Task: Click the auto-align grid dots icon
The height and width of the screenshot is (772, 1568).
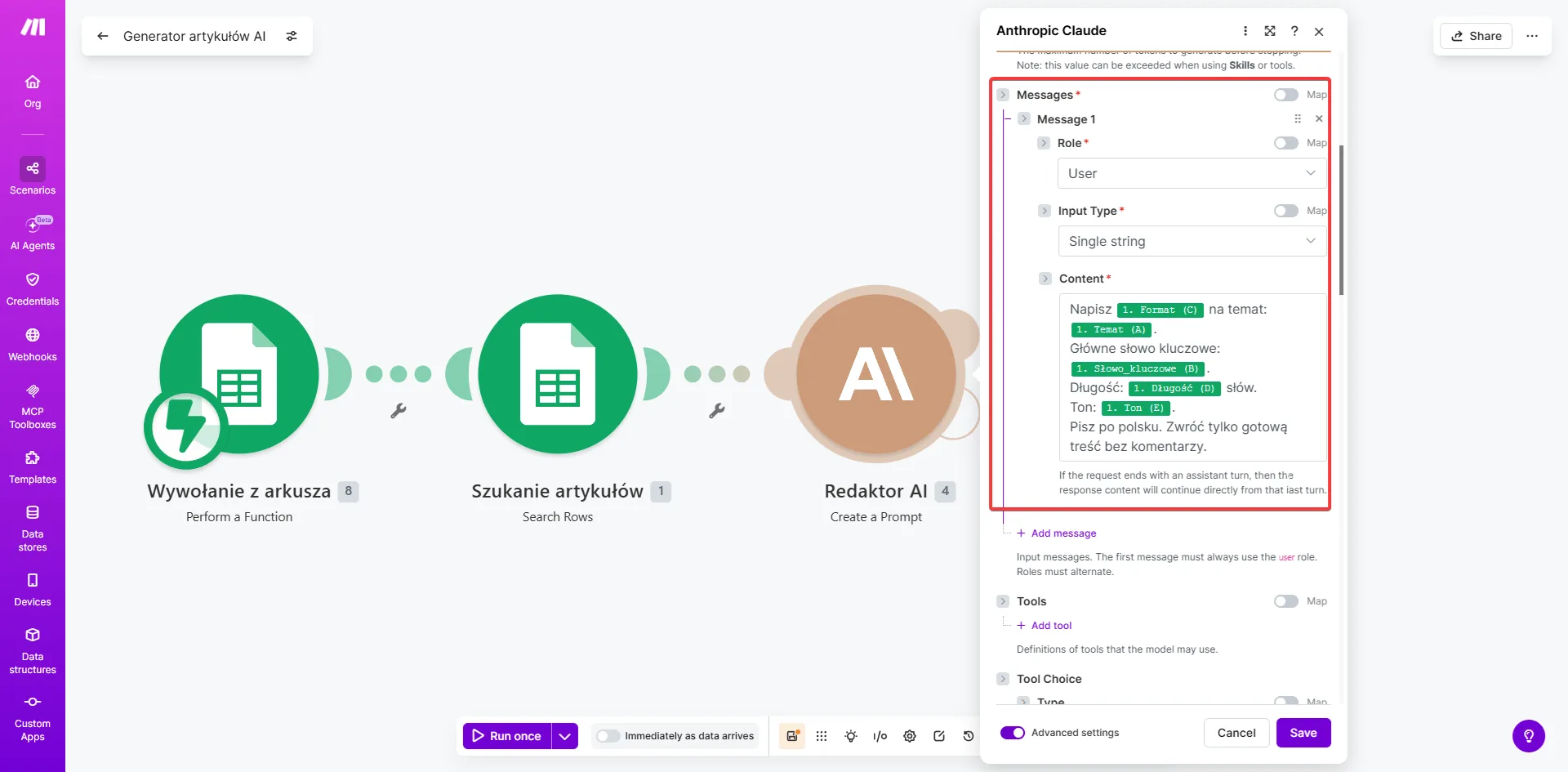Action: 822,736
